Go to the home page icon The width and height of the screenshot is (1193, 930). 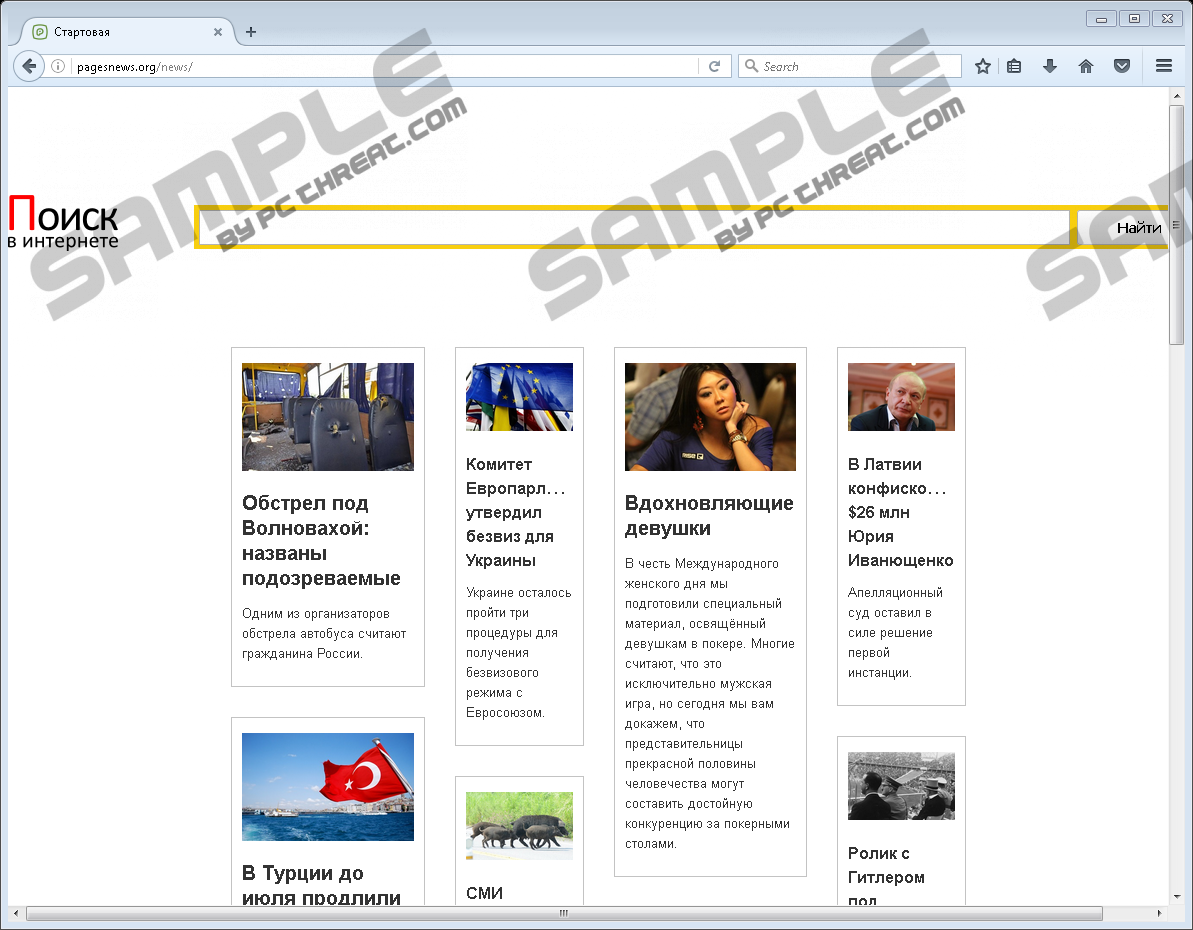coord(1085,66)
